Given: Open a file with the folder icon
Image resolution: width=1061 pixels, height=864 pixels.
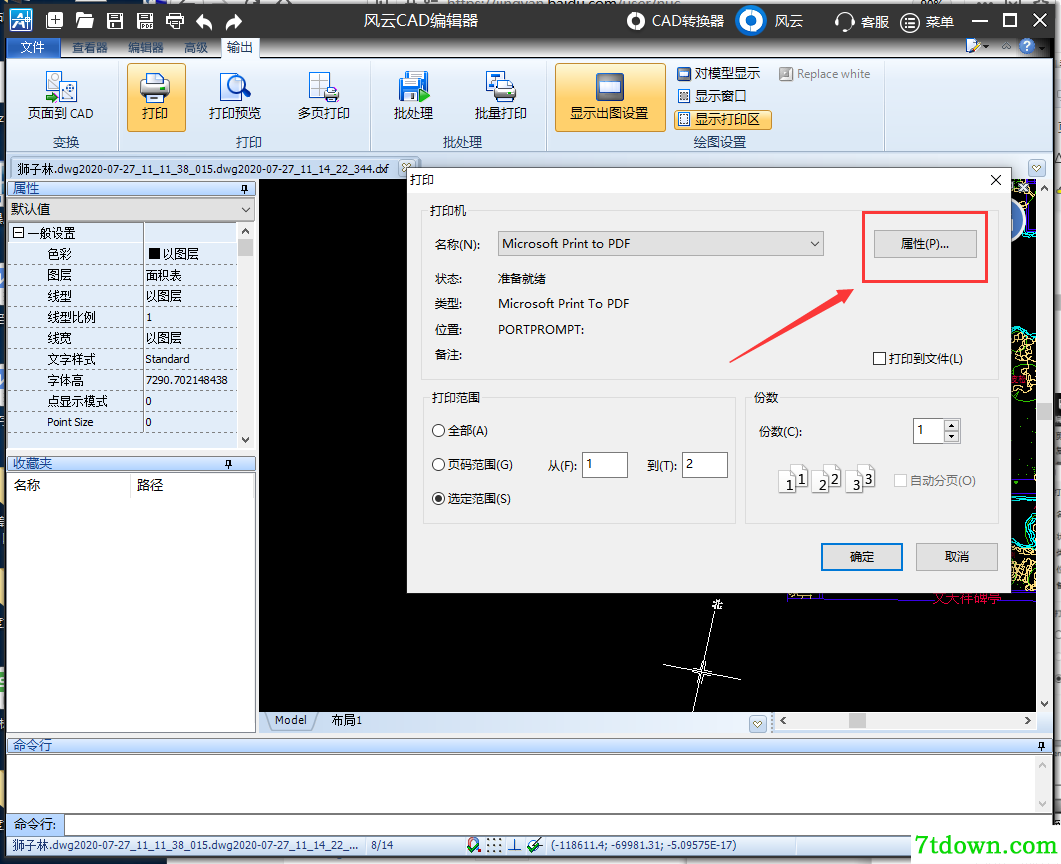Looking at the screenshot, I should (x=85, y=21).
